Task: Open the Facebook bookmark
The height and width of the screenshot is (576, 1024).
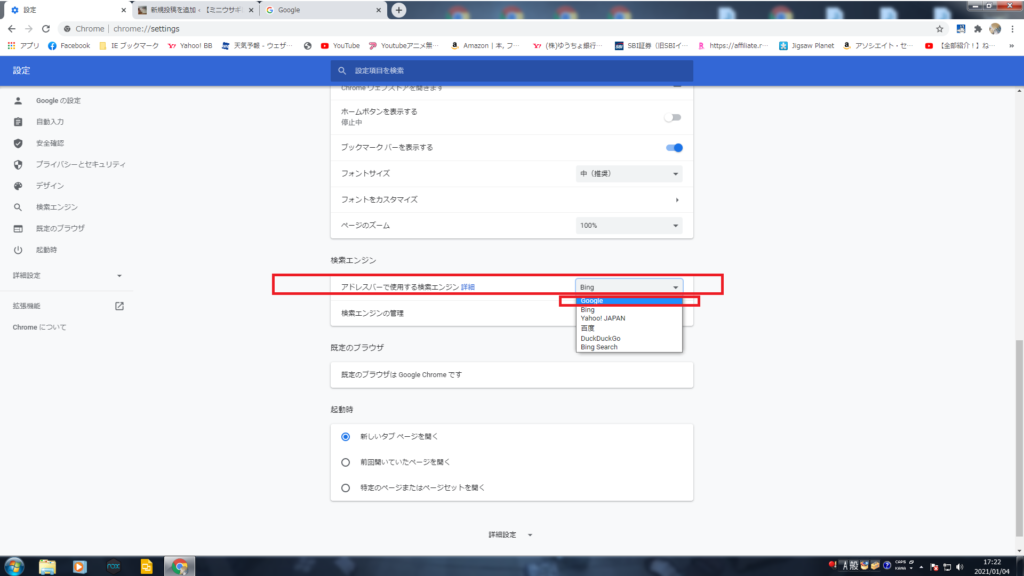Action: (x=69, y=45)
